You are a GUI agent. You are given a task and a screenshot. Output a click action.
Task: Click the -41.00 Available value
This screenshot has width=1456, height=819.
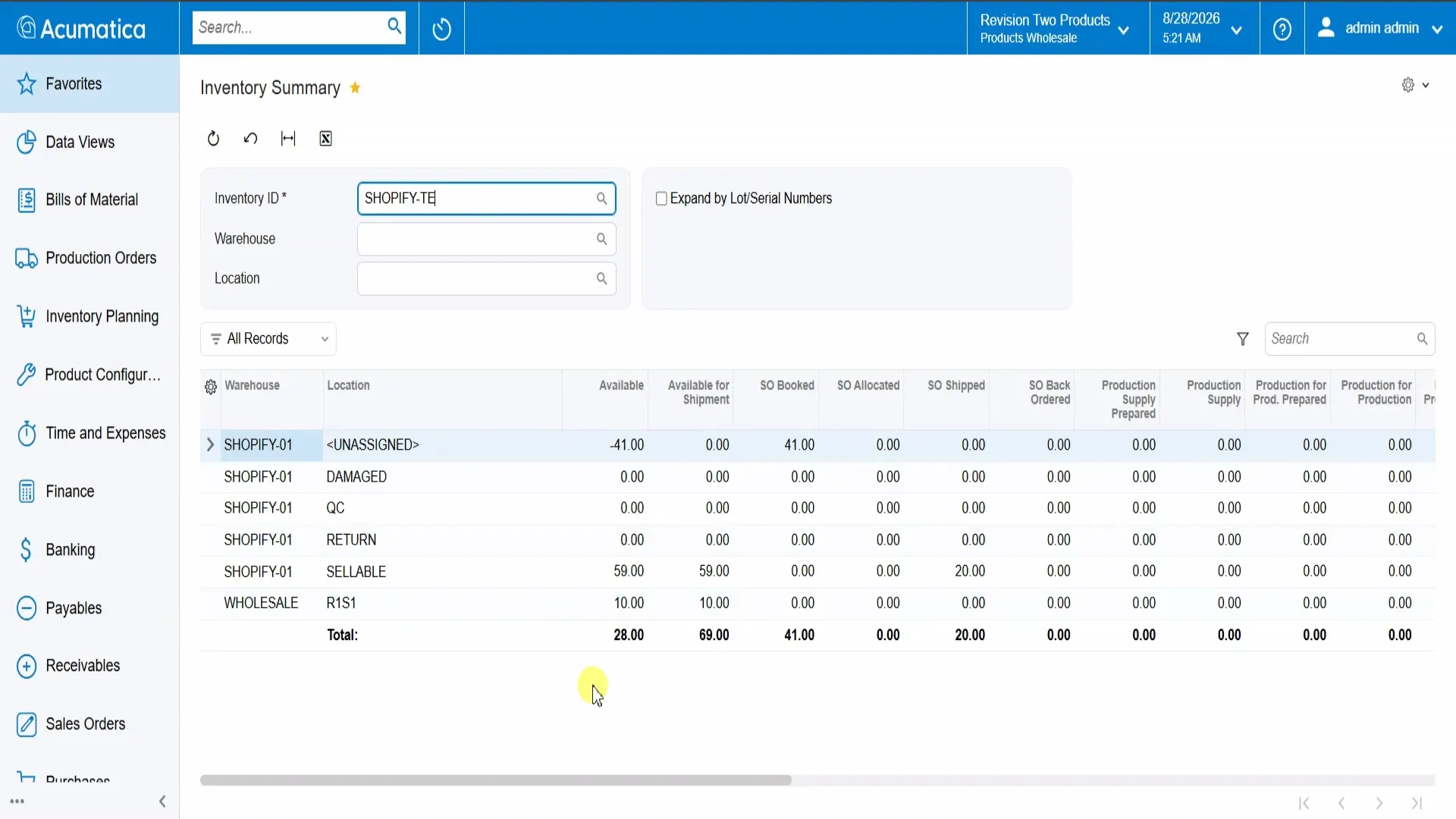(626, 445)
